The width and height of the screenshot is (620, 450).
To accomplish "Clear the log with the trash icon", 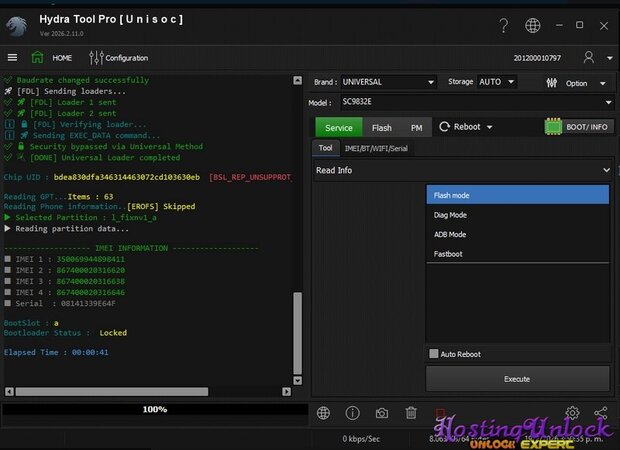I will point(411,412).
